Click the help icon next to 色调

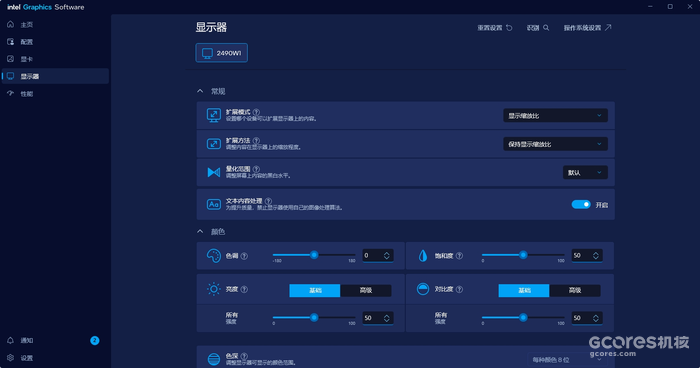pos(244,256)
